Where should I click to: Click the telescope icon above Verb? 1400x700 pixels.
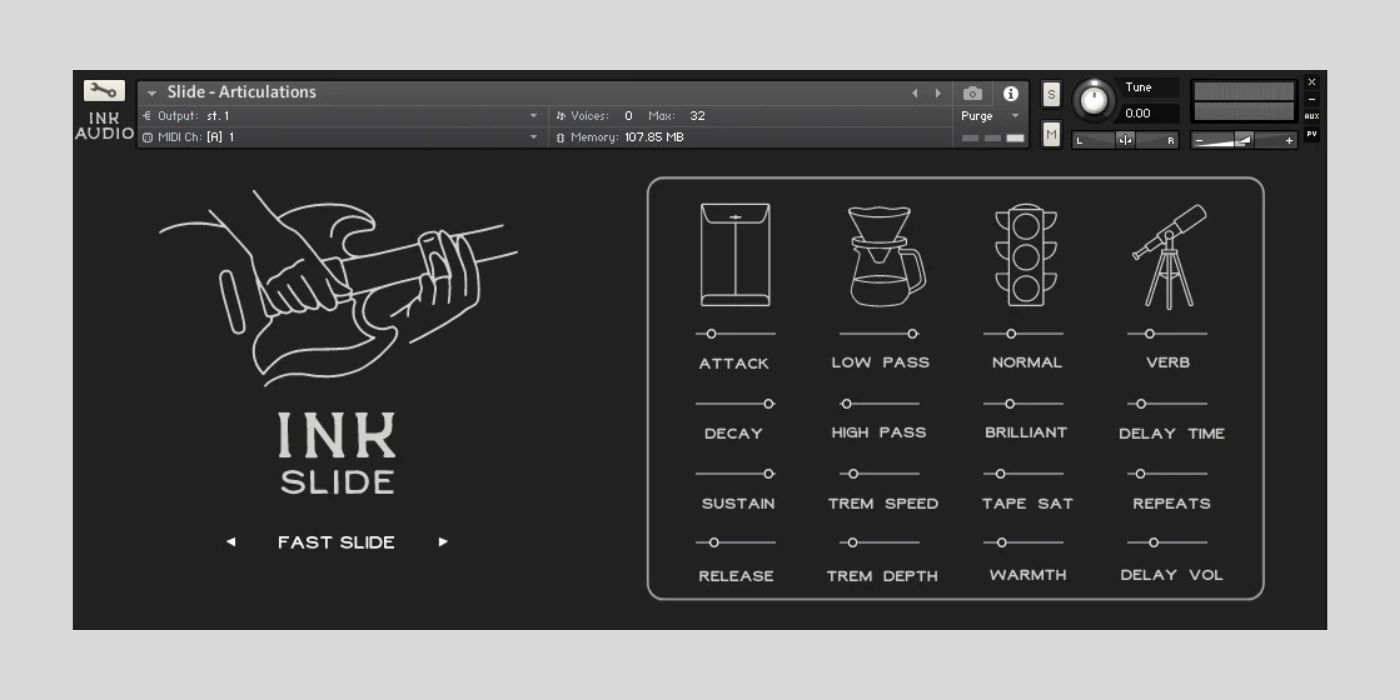coord(1169,256)
